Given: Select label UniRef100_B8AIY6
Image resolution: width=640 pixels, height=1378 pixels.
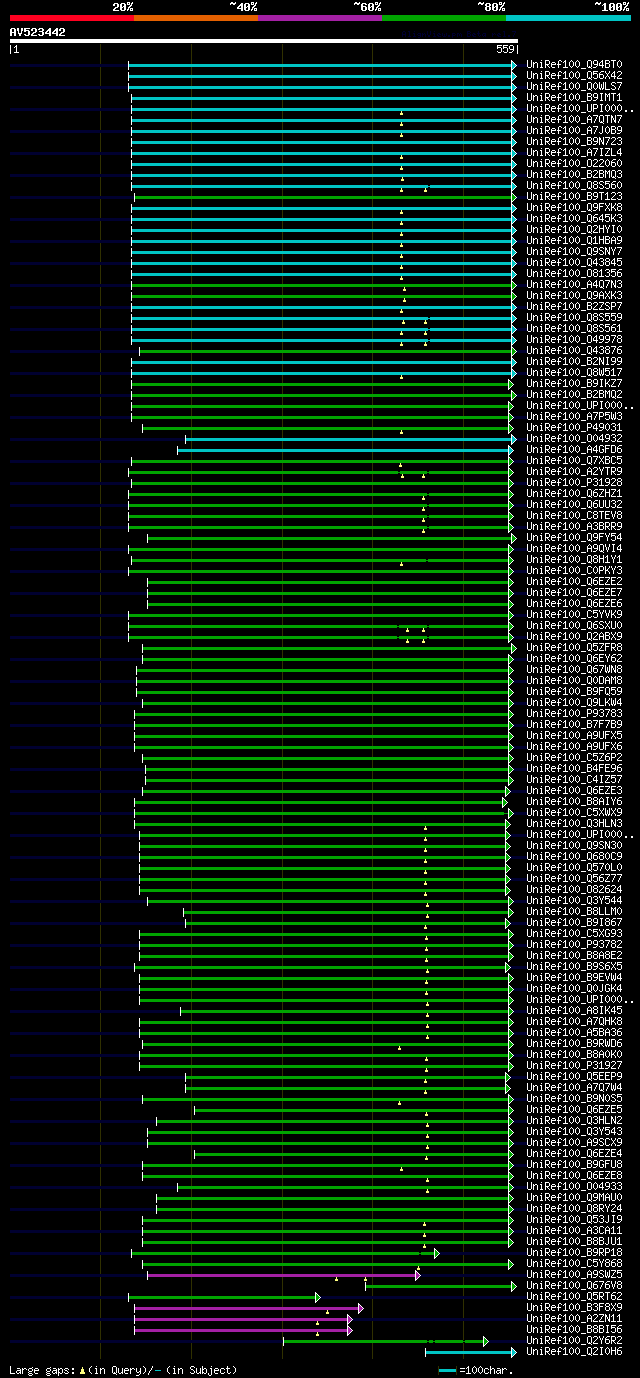Looking at the screenshot, I should tap(574, 802).
